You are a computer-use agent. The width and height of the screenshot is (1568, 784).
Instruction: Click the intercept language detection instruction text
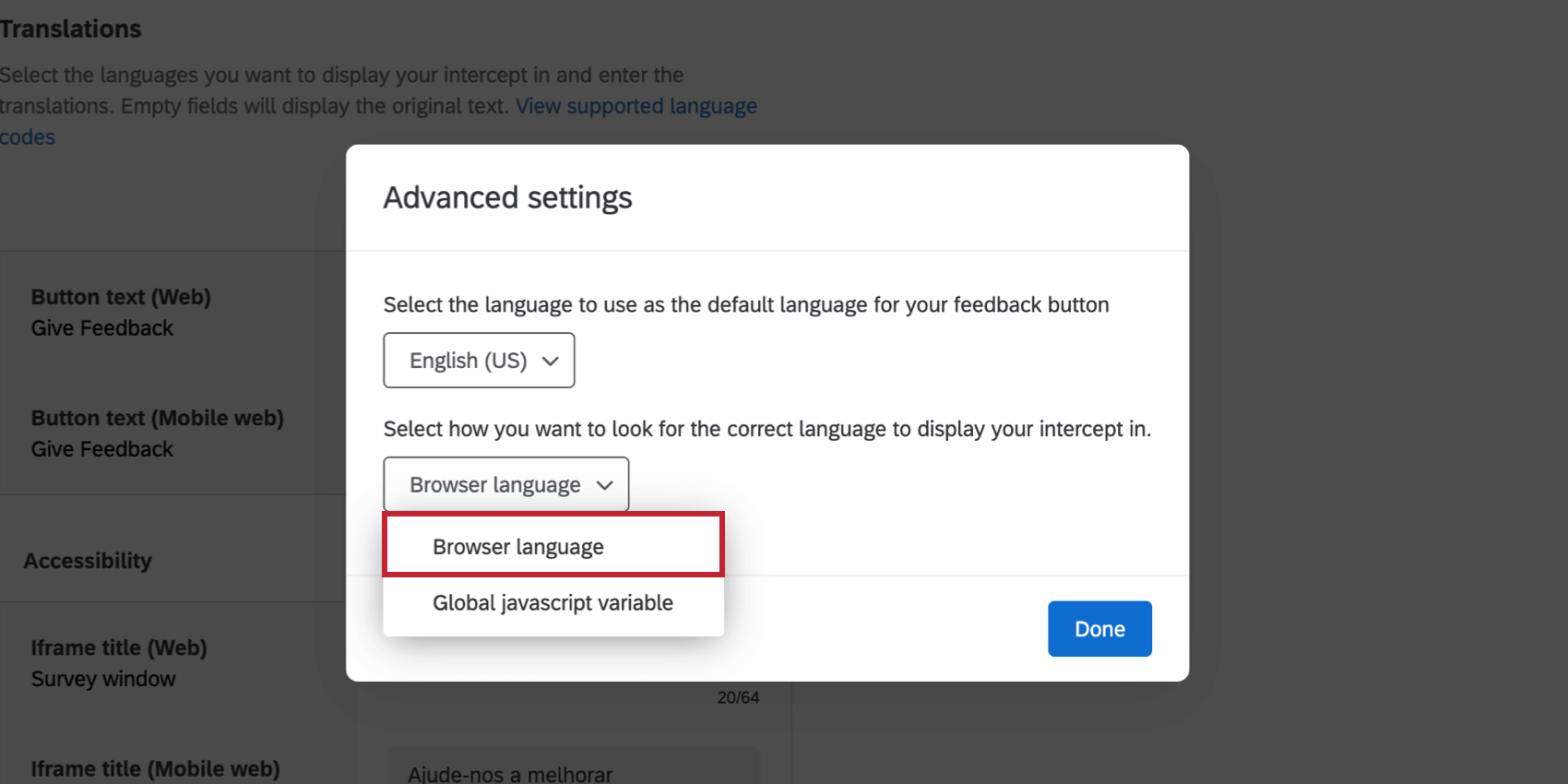click(766, 429)
